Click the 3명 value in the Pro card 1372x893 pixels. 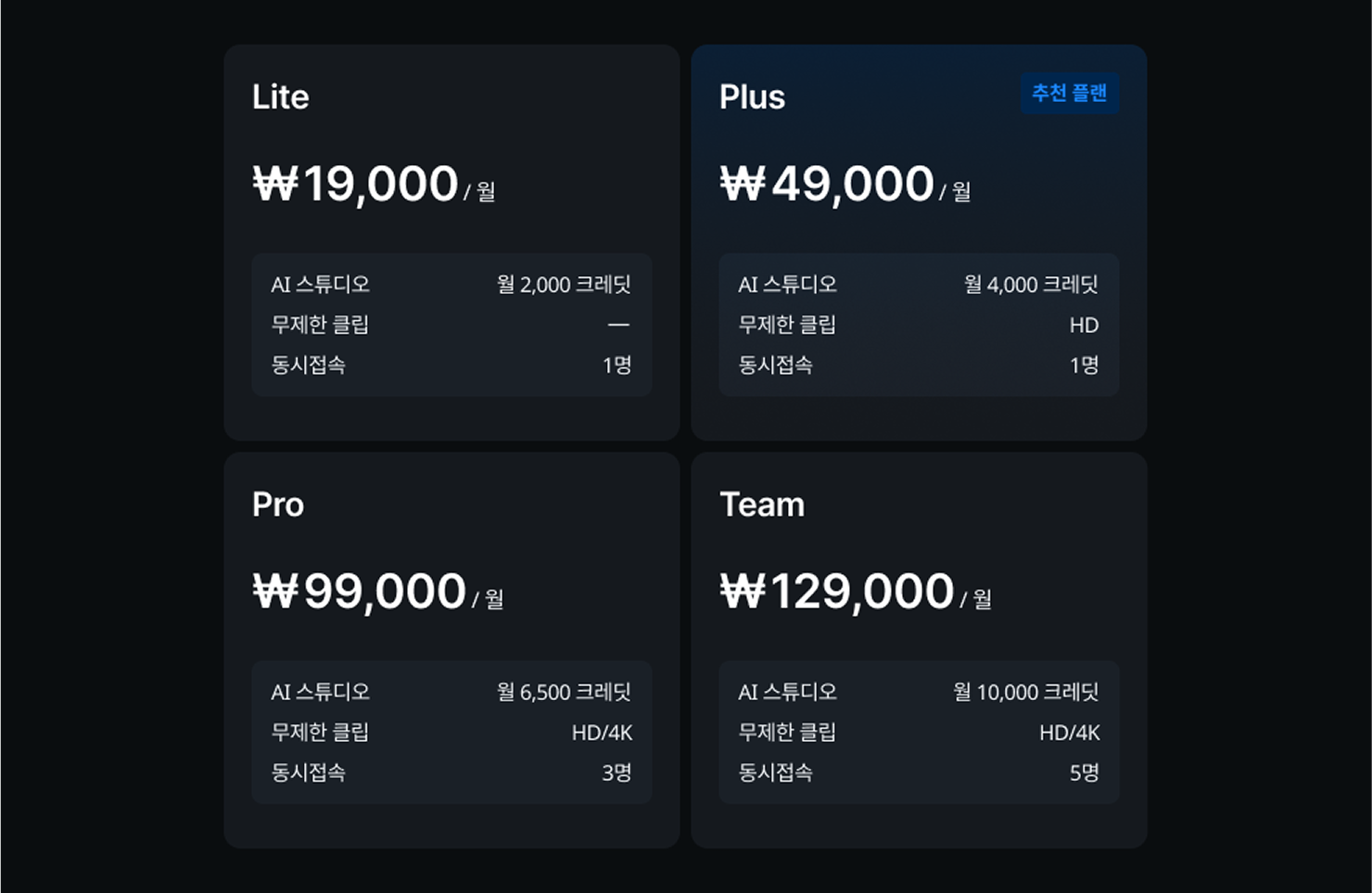tap(616, 773)
